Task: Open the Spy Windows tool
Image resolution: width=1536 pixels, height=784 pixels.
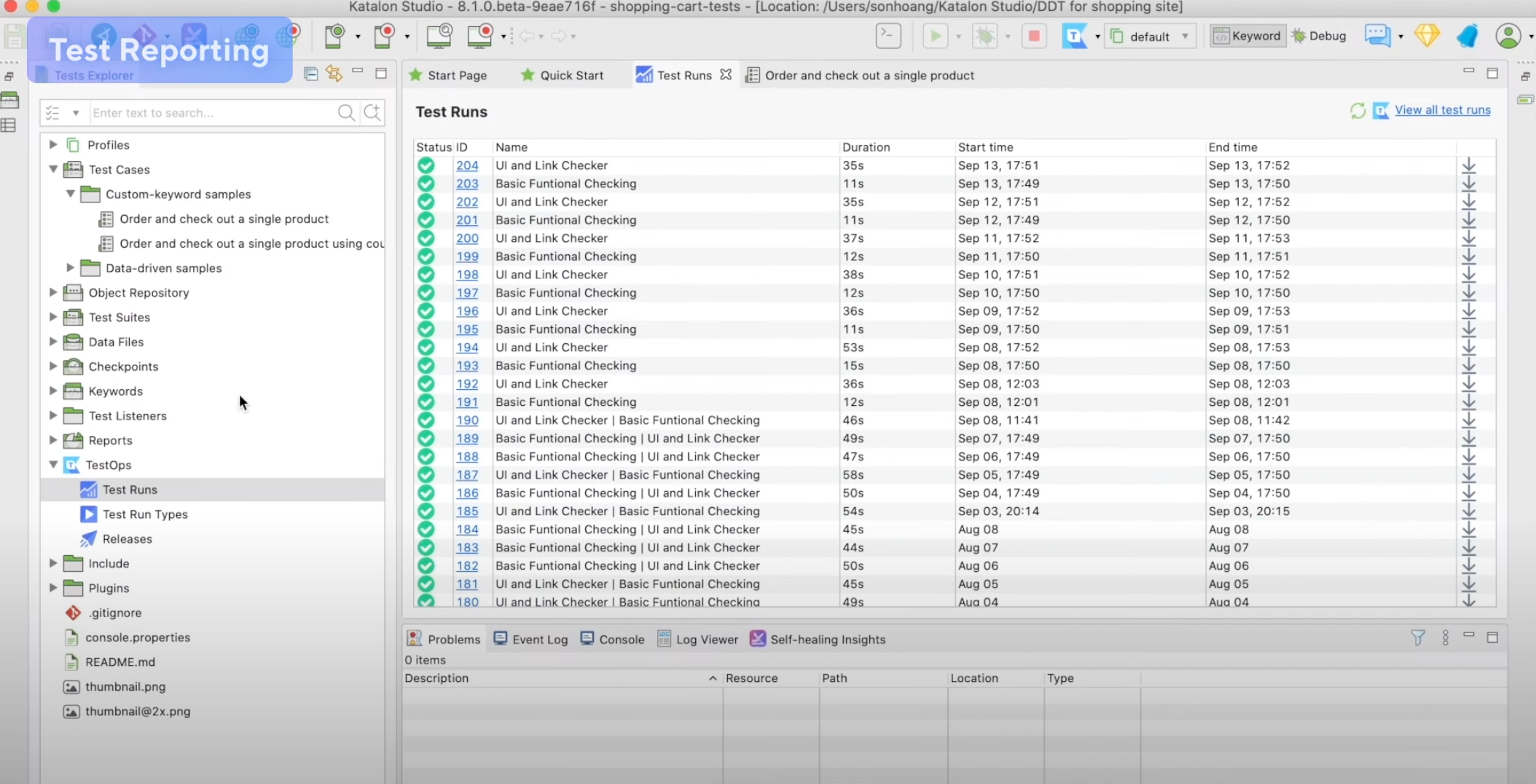Action: 439,36
